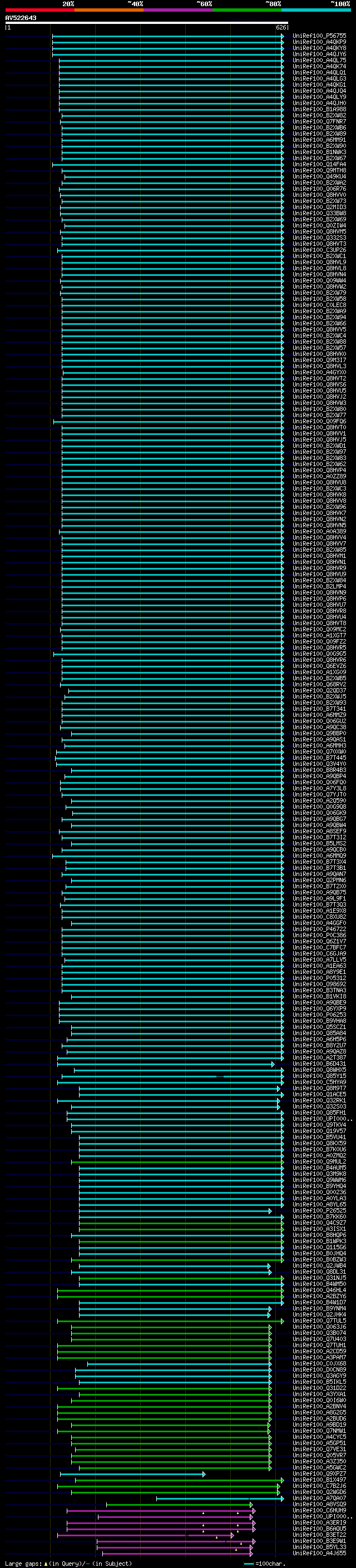Select the UniRef100_A8VSQ9 label
Image resolution: width=356 pixels, height=1568 pixels.
point(319,1505)
